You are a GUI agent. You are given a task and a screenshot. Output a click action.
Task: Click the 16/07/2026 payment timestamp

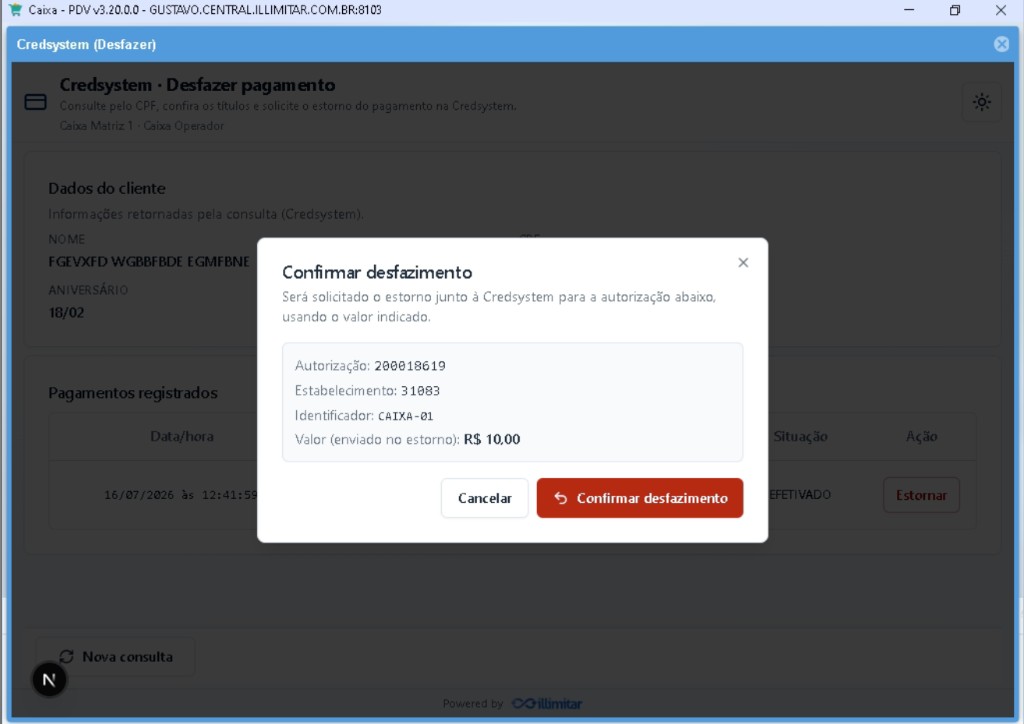[181, 495]
